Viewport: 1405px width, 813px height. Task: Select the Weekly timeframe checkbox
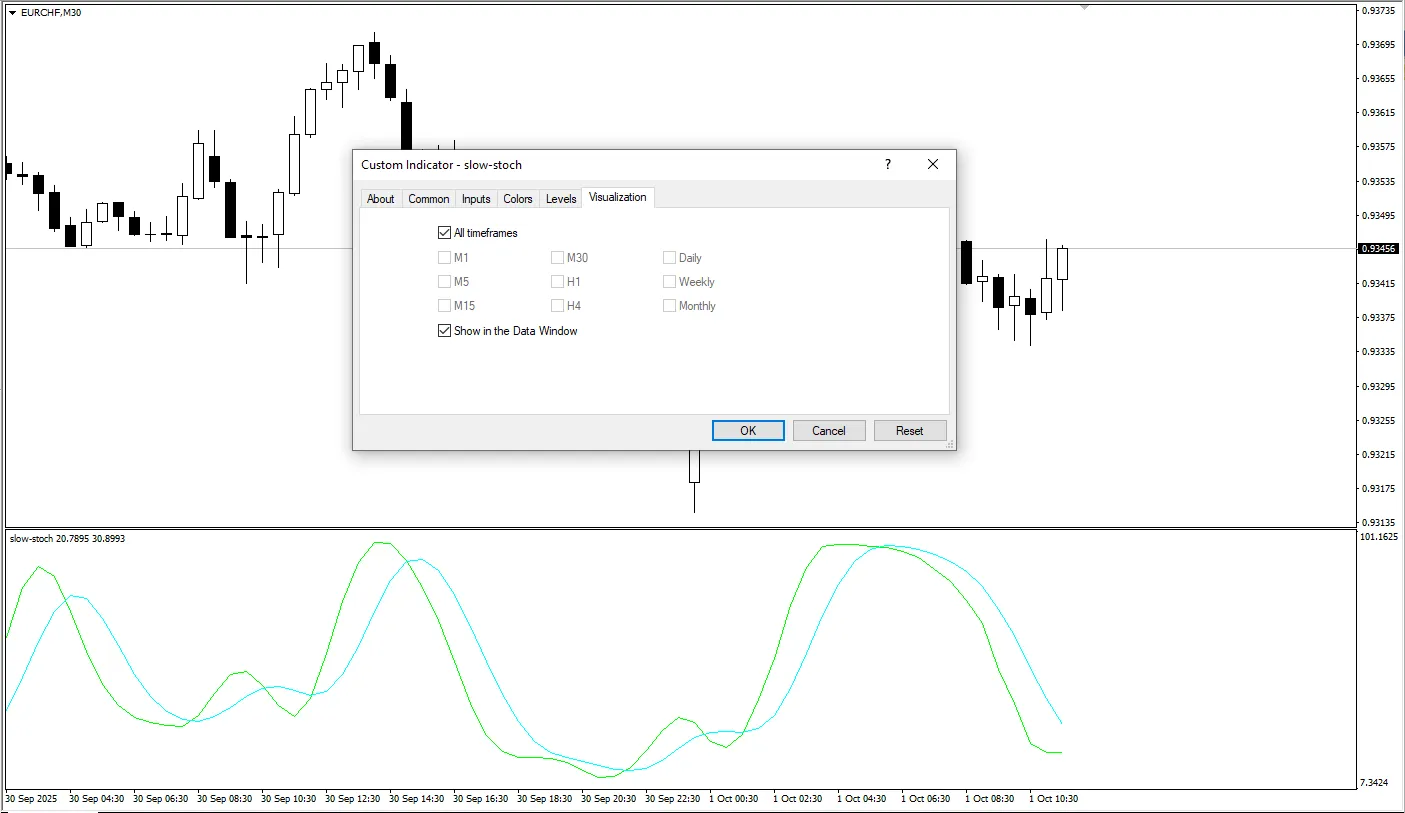point(670,282)
